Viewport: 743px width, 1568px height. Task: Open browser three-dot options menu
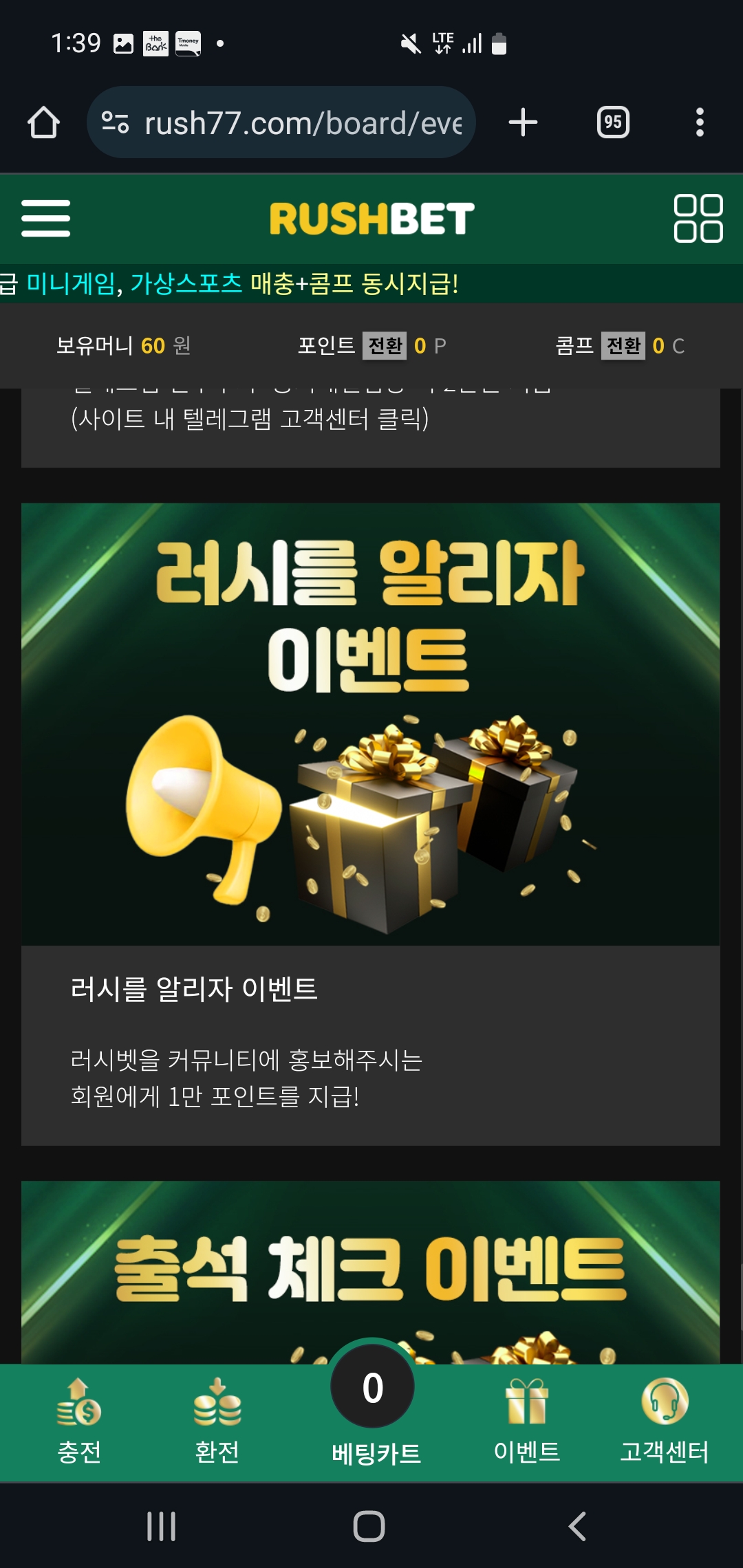pos(700,122)
